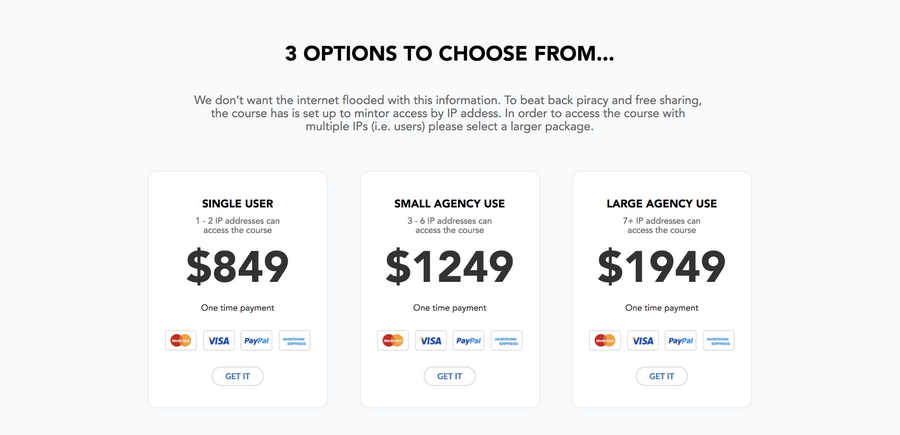This screenshot has height=435, width=900.
Task: Click the $1249 price for Small Agency
Action: [449, 267]
